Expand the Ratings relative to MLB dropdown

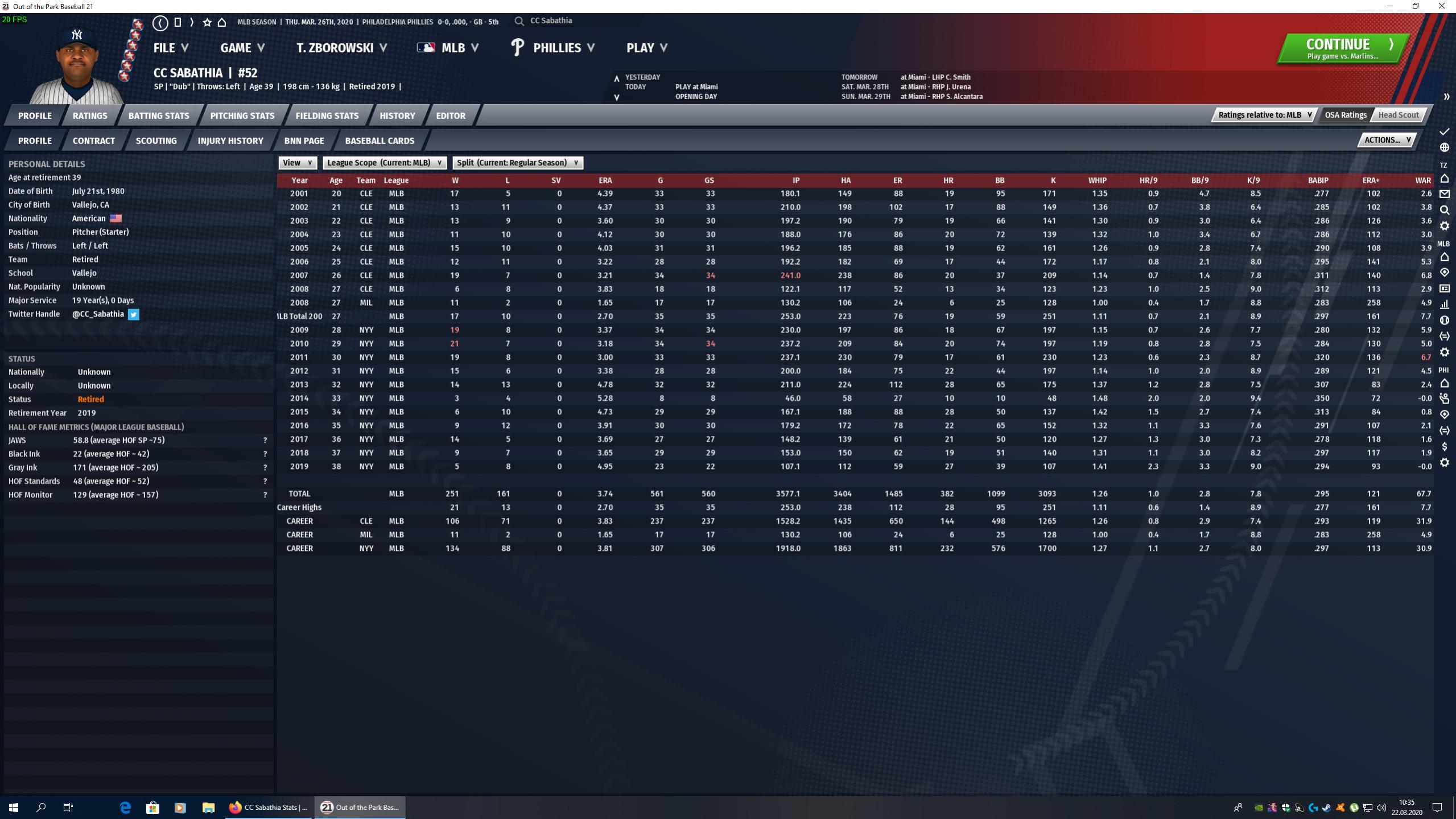click(x=1264, y=115)
